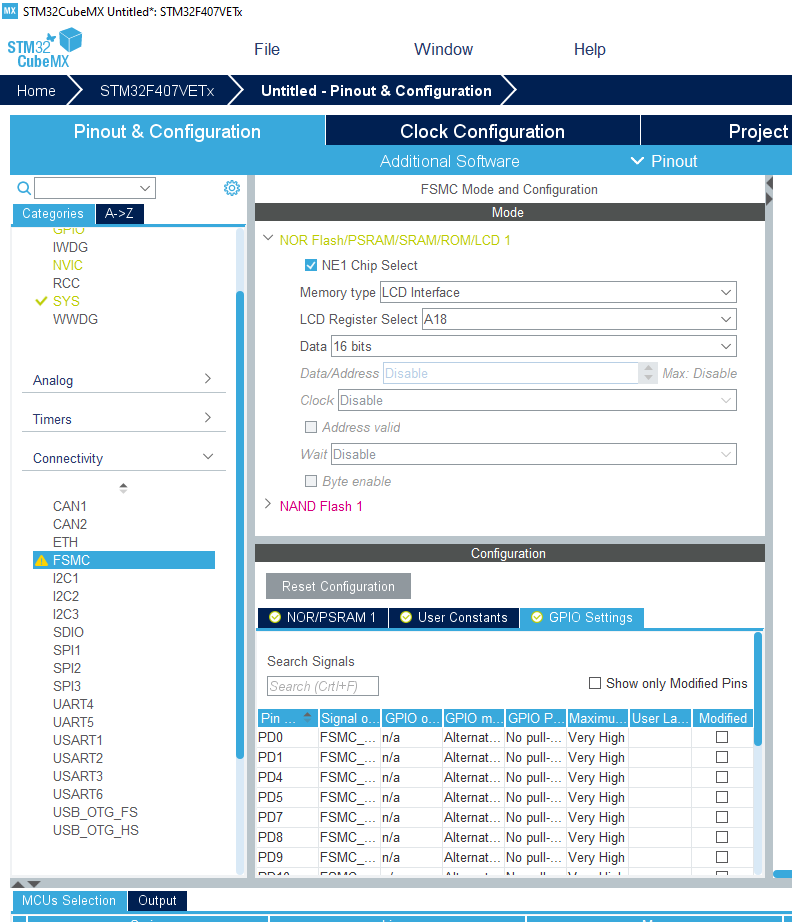This screenshot has height=922, width=792.
Task: Open the peripheral search combo dropdown arrow
Action: click(145, 188)
